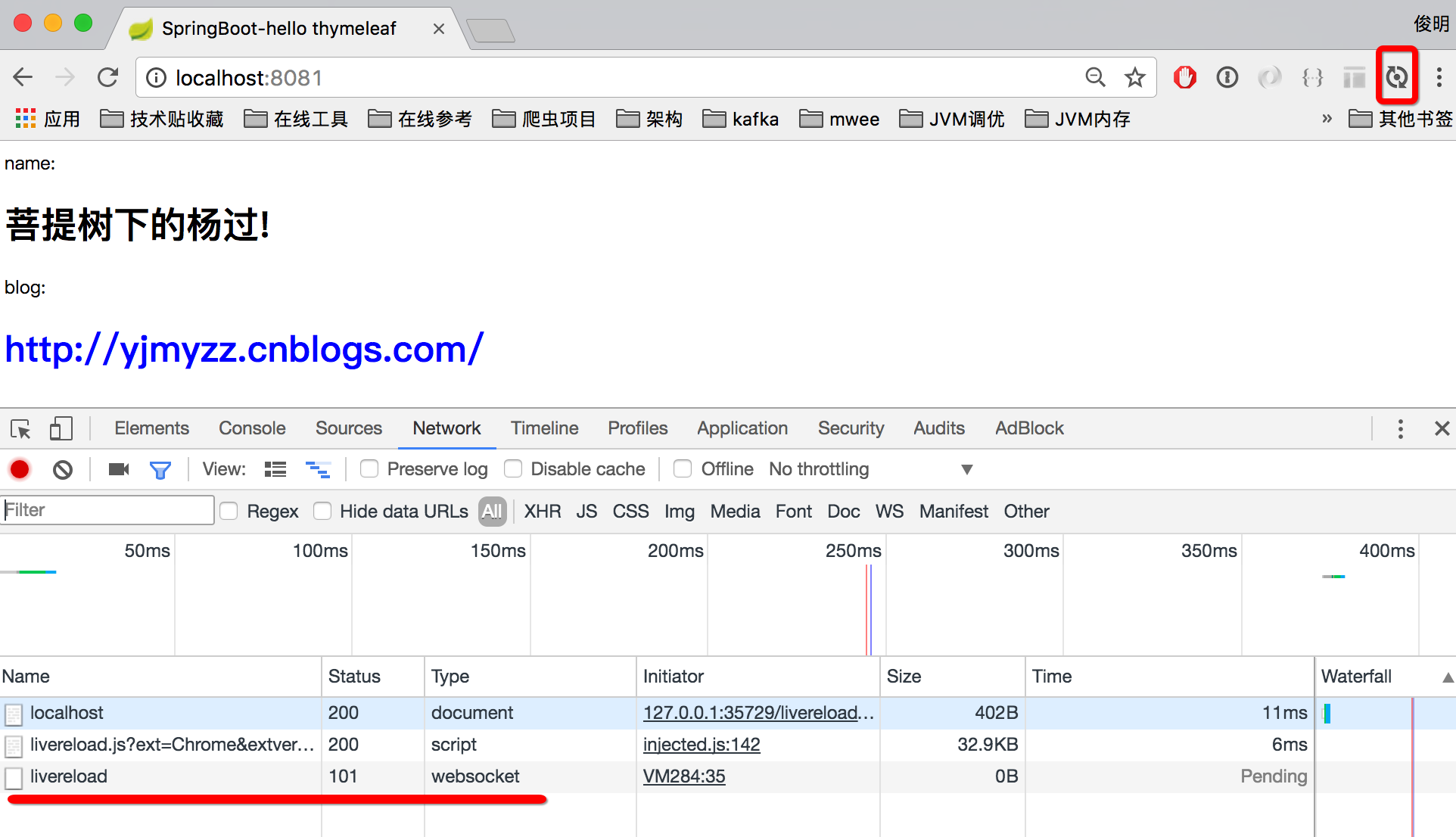Switch to the Sources tab

(x=349, y=428)
